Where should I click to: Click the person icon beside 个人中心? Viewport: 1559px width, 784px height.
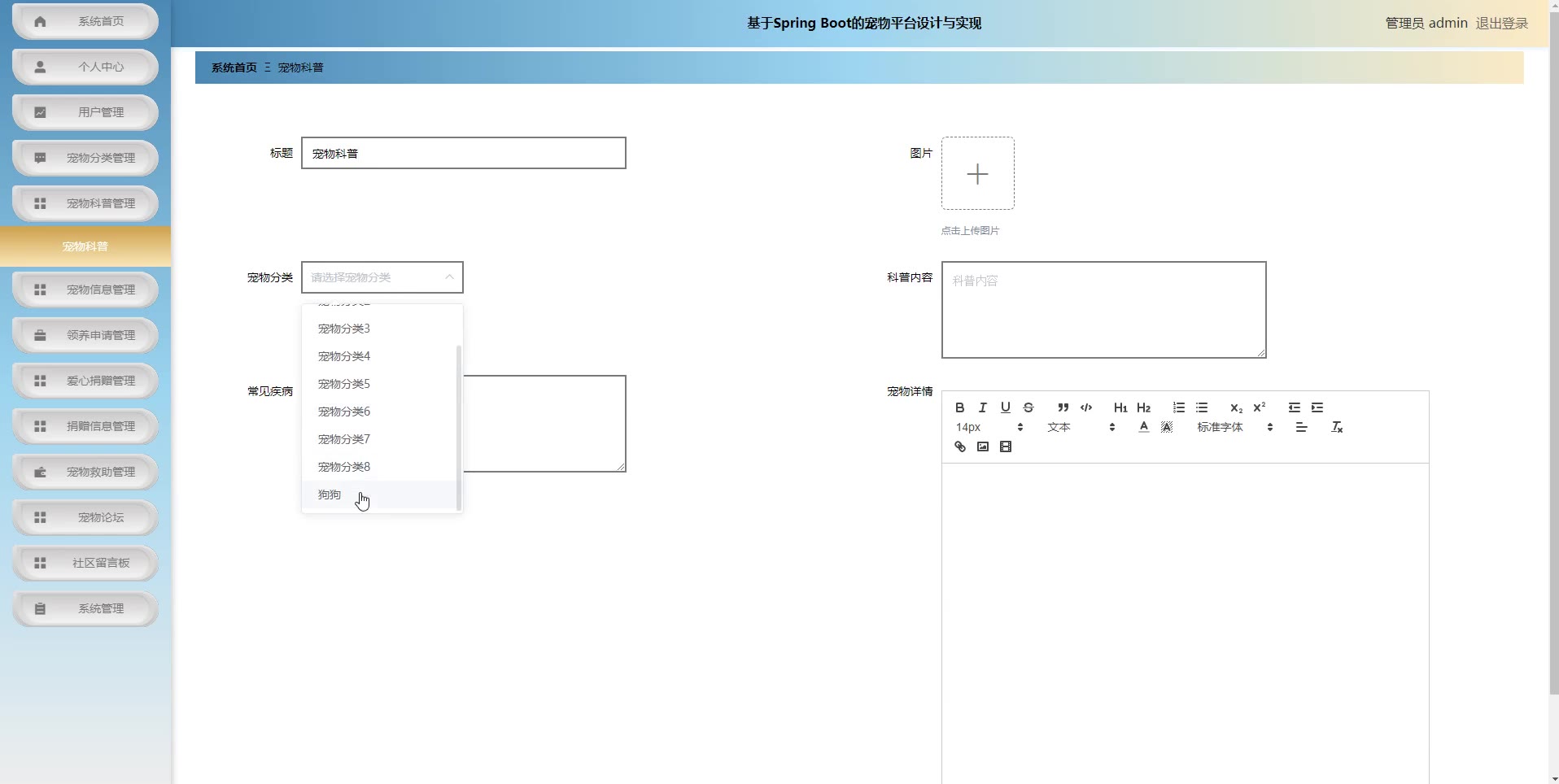(x=40, y=67)
